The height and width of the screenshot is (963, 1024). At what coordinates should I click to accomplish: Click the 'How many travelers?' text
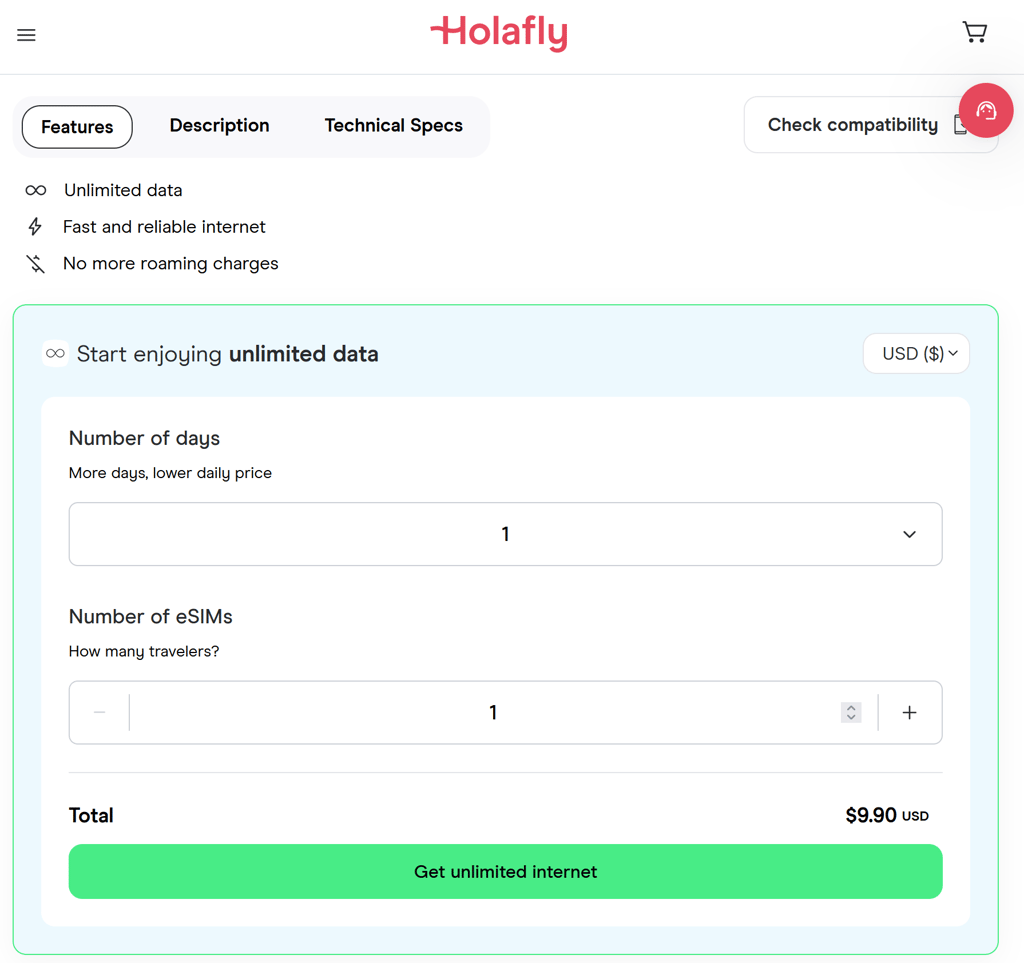pos(144,651)
